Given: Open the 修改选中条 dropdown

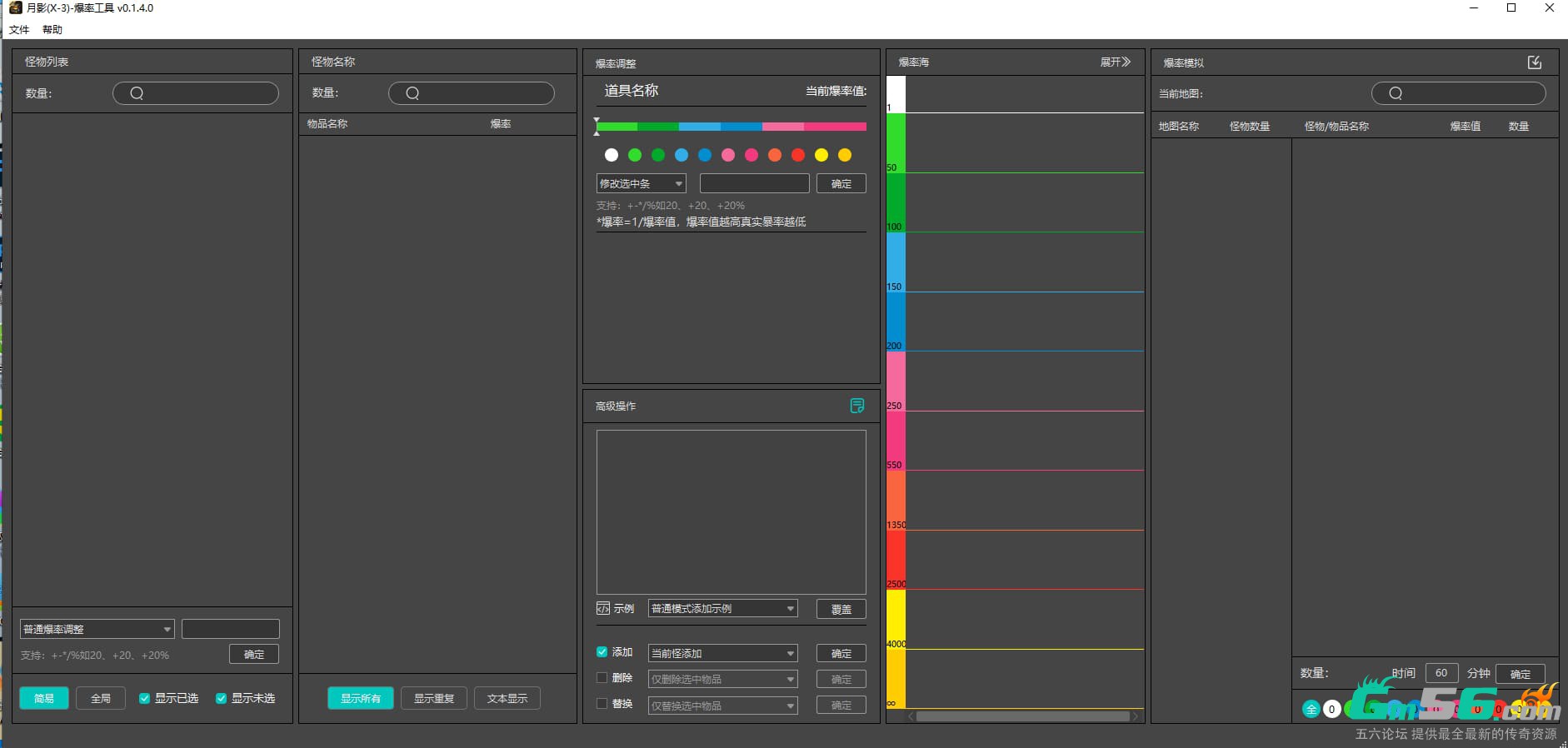Looking at the screenshot, I should (642, 183).
